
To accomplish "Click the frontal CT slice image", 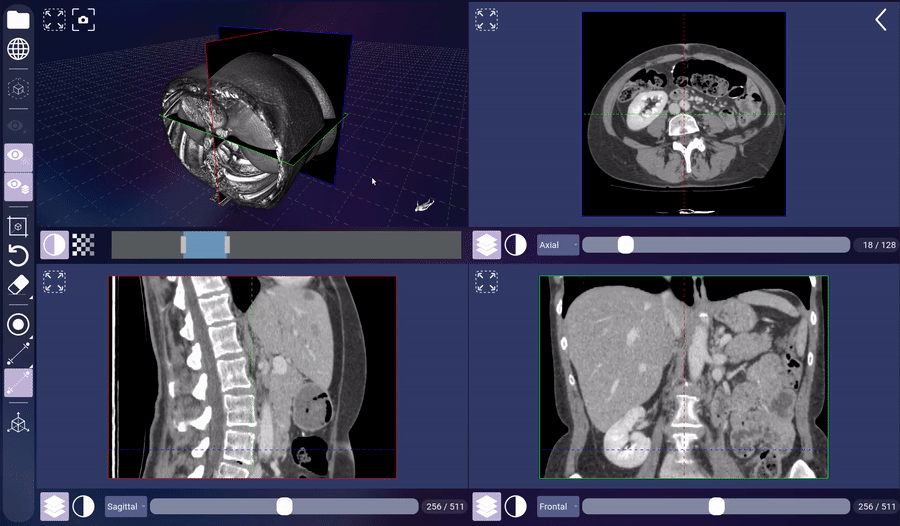I will point(684,377).
